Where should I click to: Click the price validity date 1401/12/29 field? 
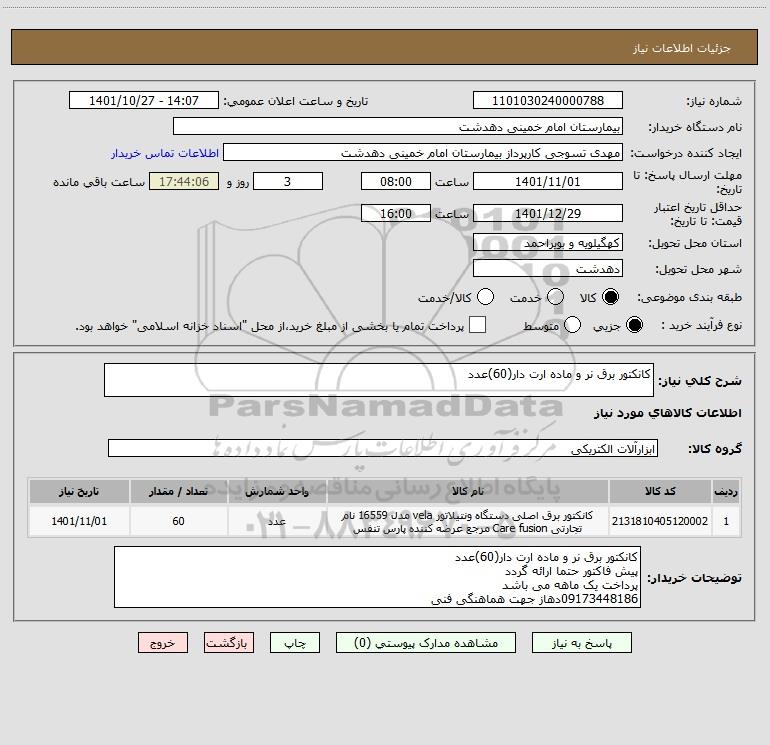click(548, 213)
